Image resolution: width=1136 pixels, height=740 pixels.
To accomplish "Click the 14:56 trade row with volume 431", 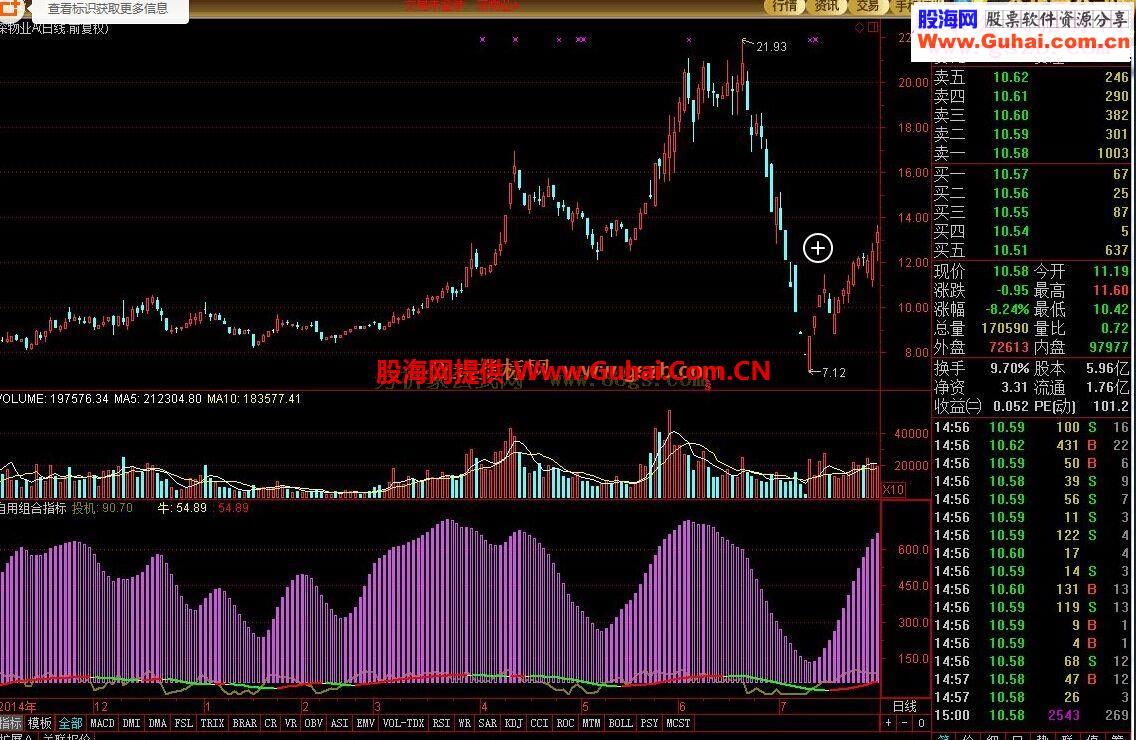I will 1031,445.
